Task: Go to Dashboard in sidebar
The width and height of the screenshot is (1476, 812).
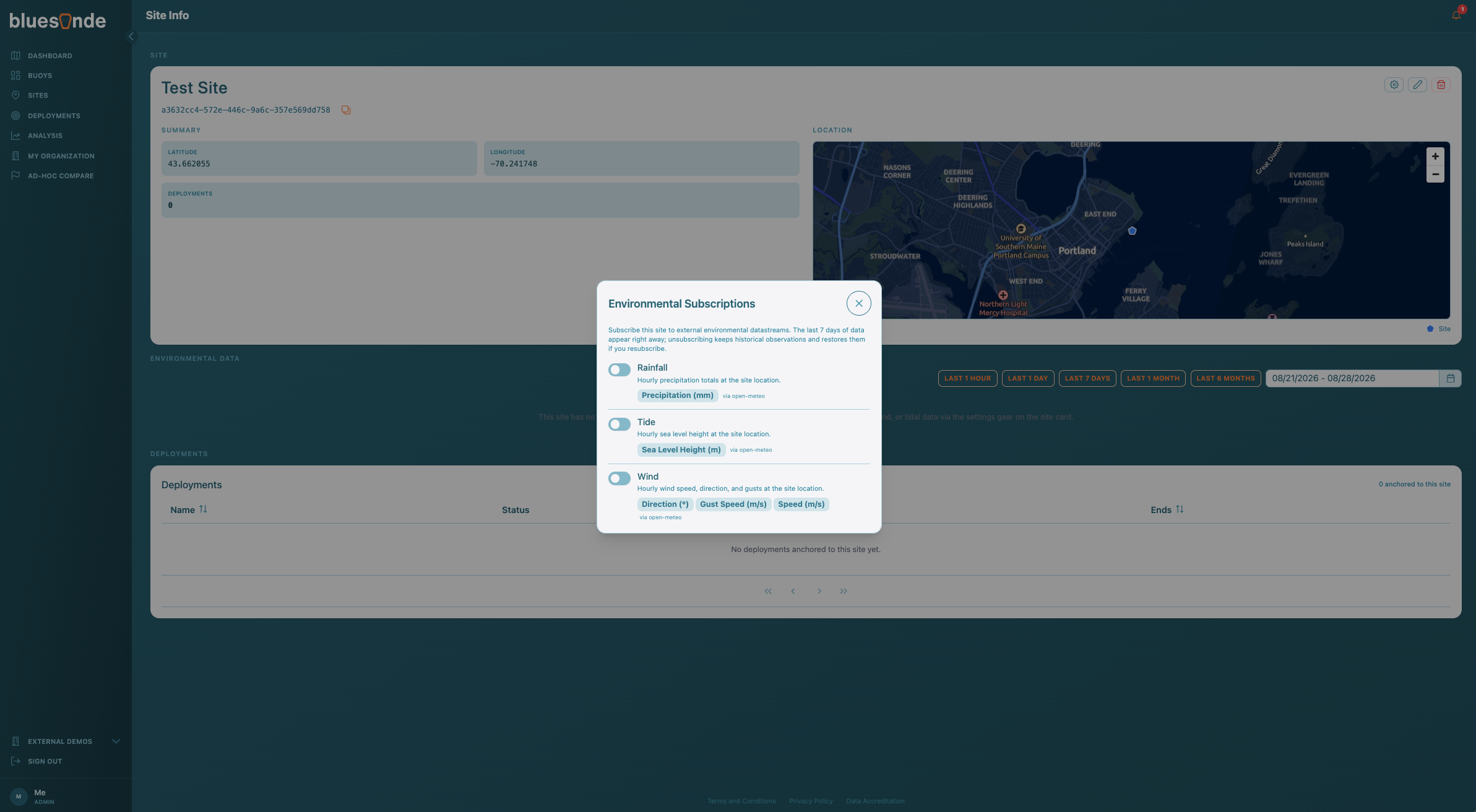Action: point(50,56)
